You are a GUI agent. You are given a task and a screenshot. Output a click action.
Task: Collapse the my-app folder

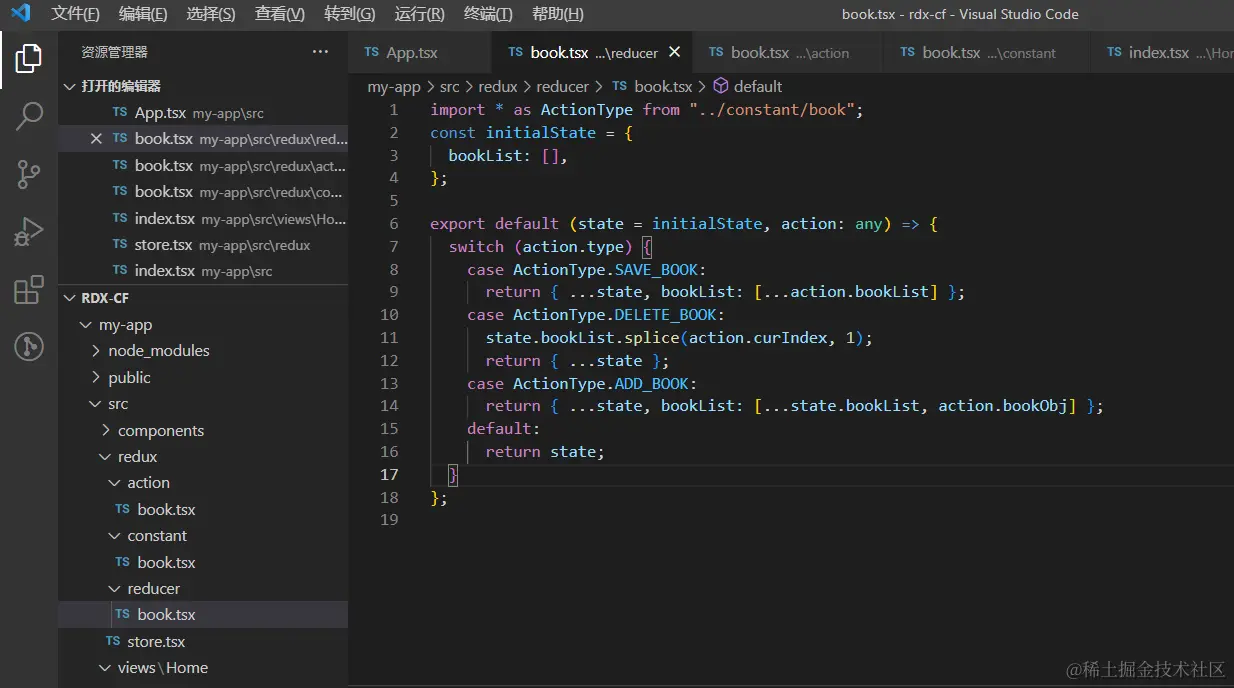coord(85,325)
